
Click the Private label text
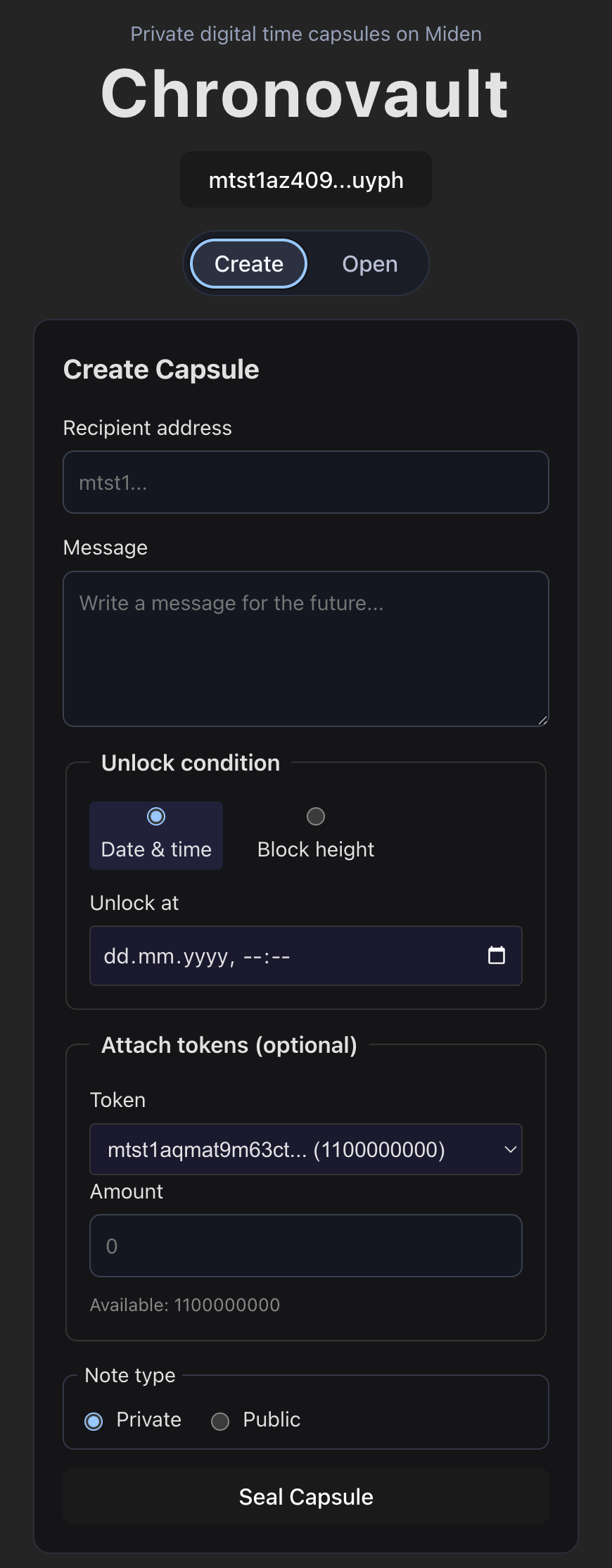(x=148, y=1420)
